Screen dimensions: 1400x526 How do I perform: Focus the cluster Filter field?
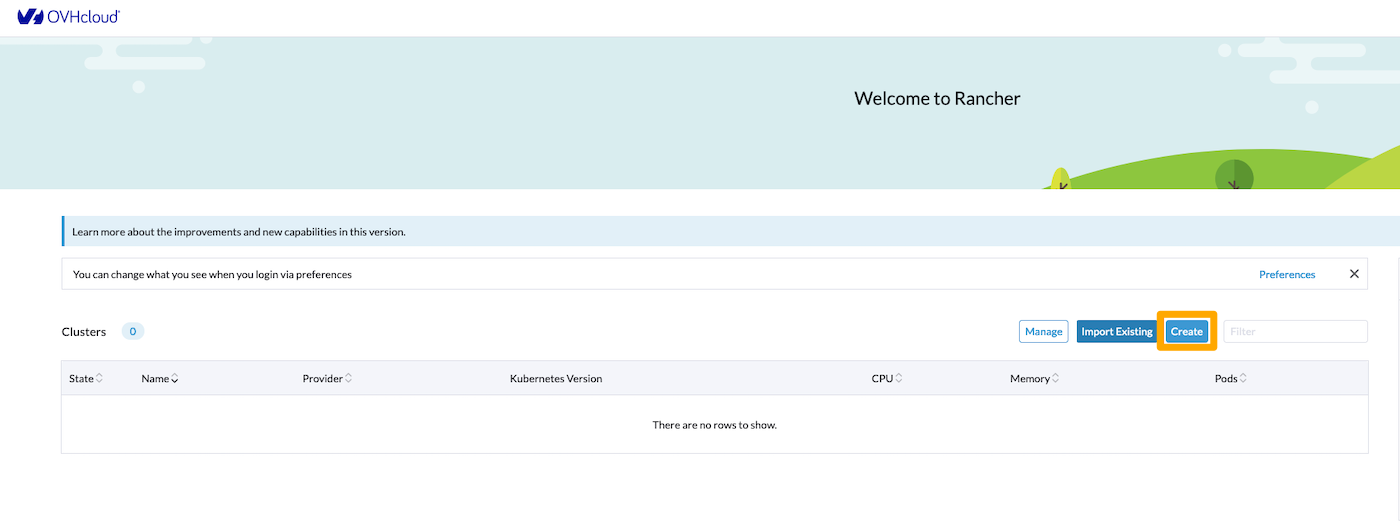pos(1295,332)
